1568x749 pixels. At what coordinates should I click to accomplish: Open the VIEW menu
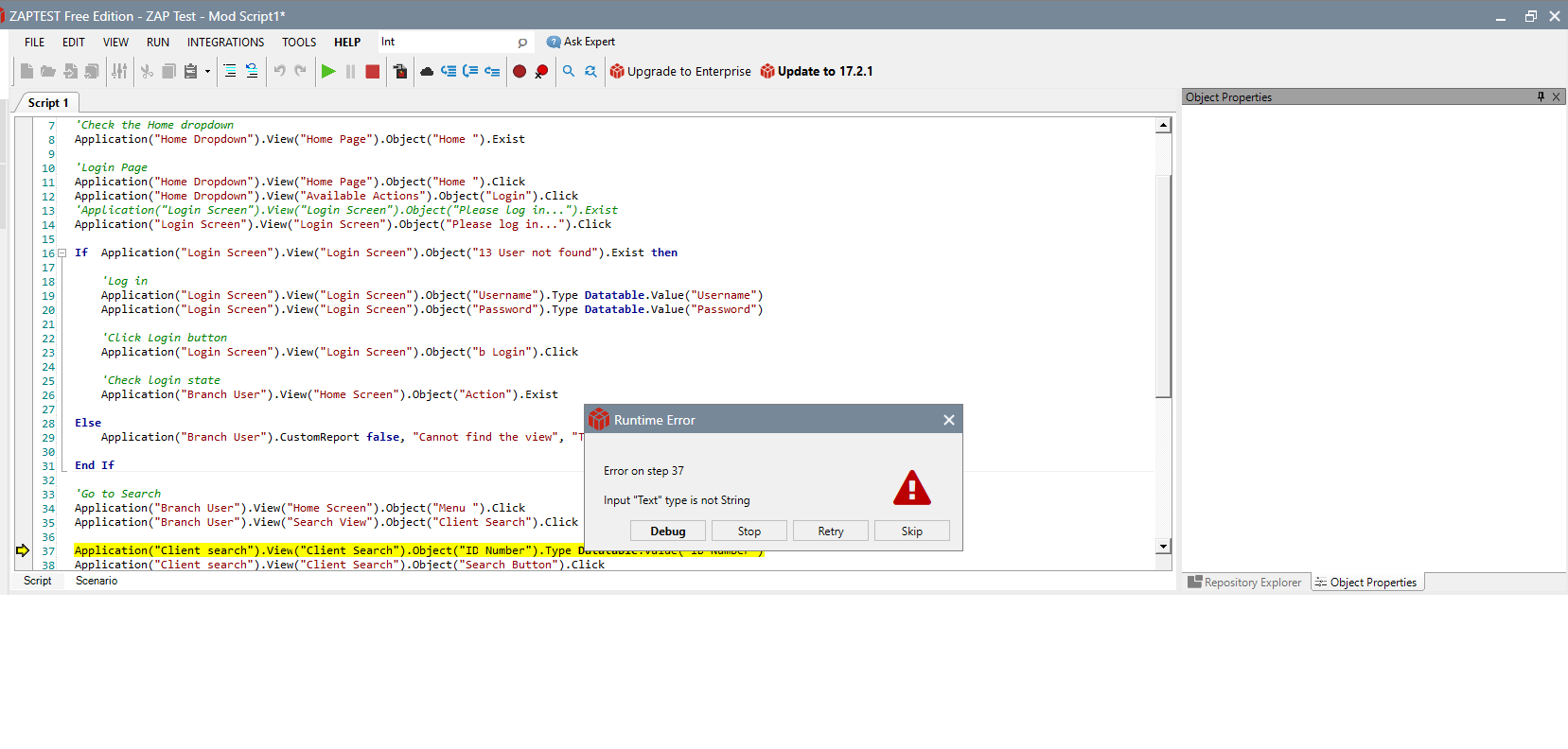(115, 43)
